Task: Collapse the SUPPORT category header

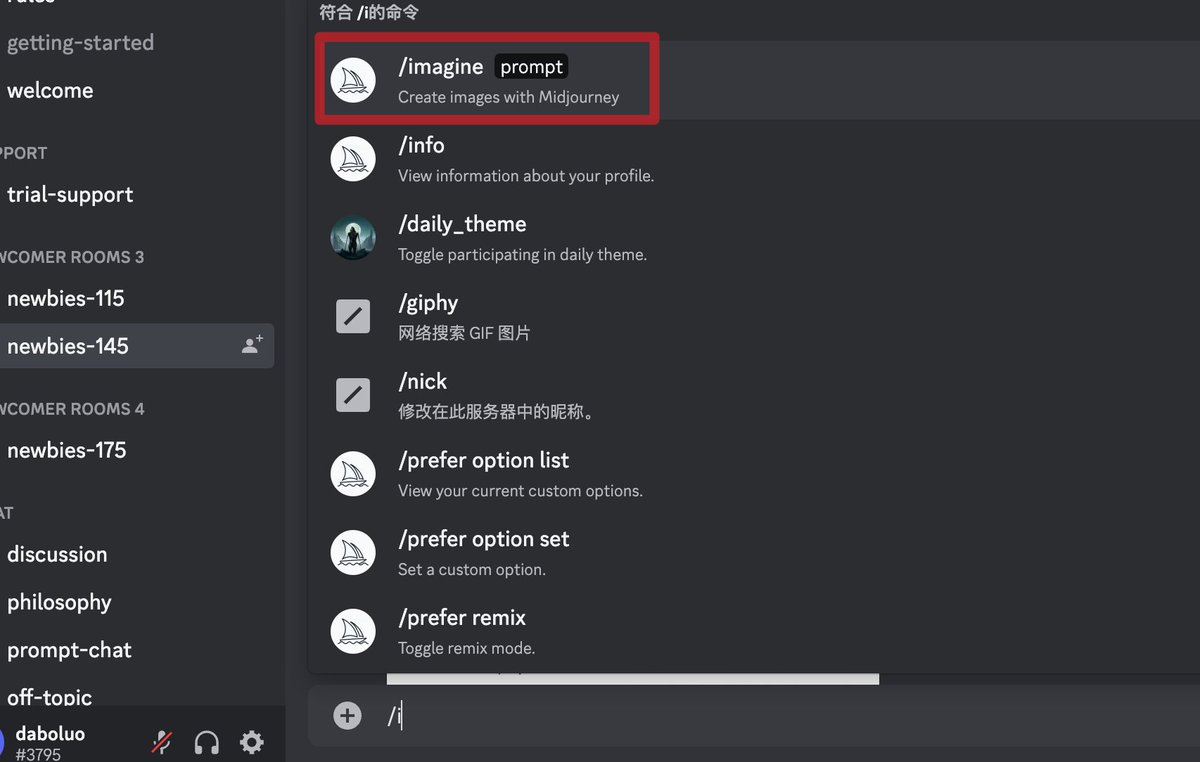Action: 24,153
